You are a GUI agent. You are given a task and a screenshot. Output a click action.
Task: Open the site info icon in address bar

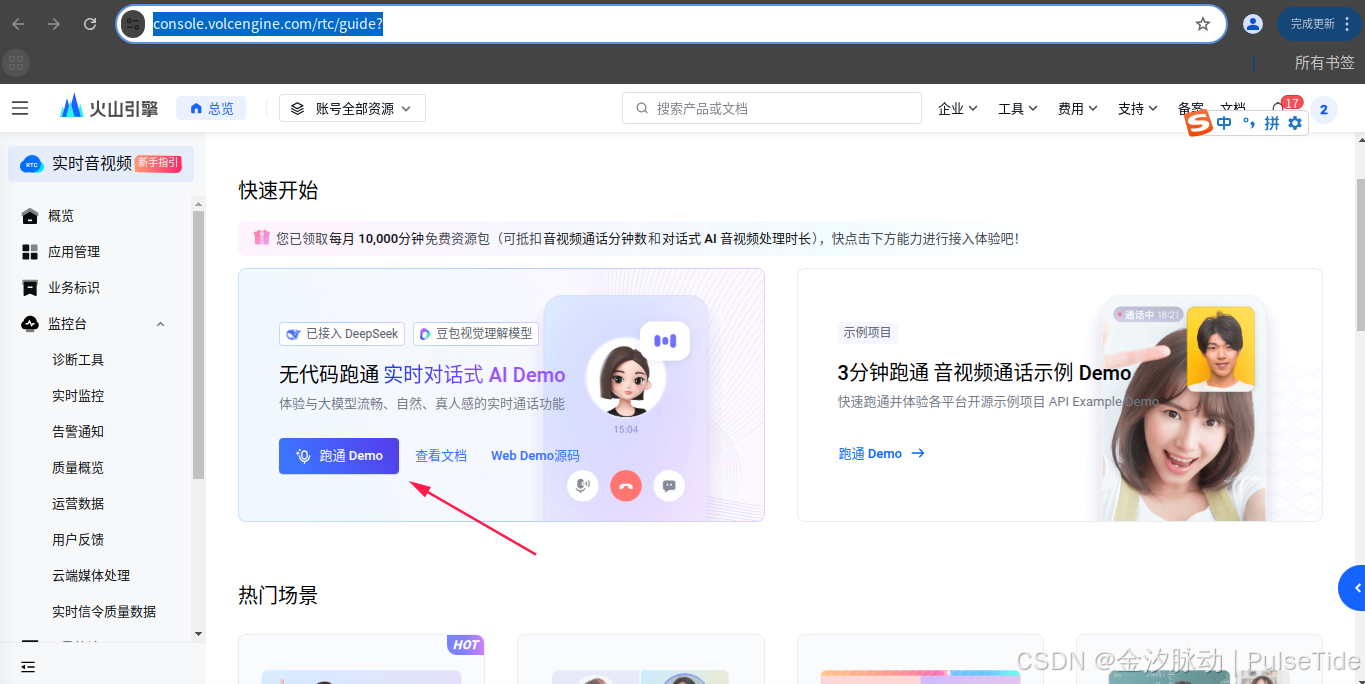click(133, 24)
